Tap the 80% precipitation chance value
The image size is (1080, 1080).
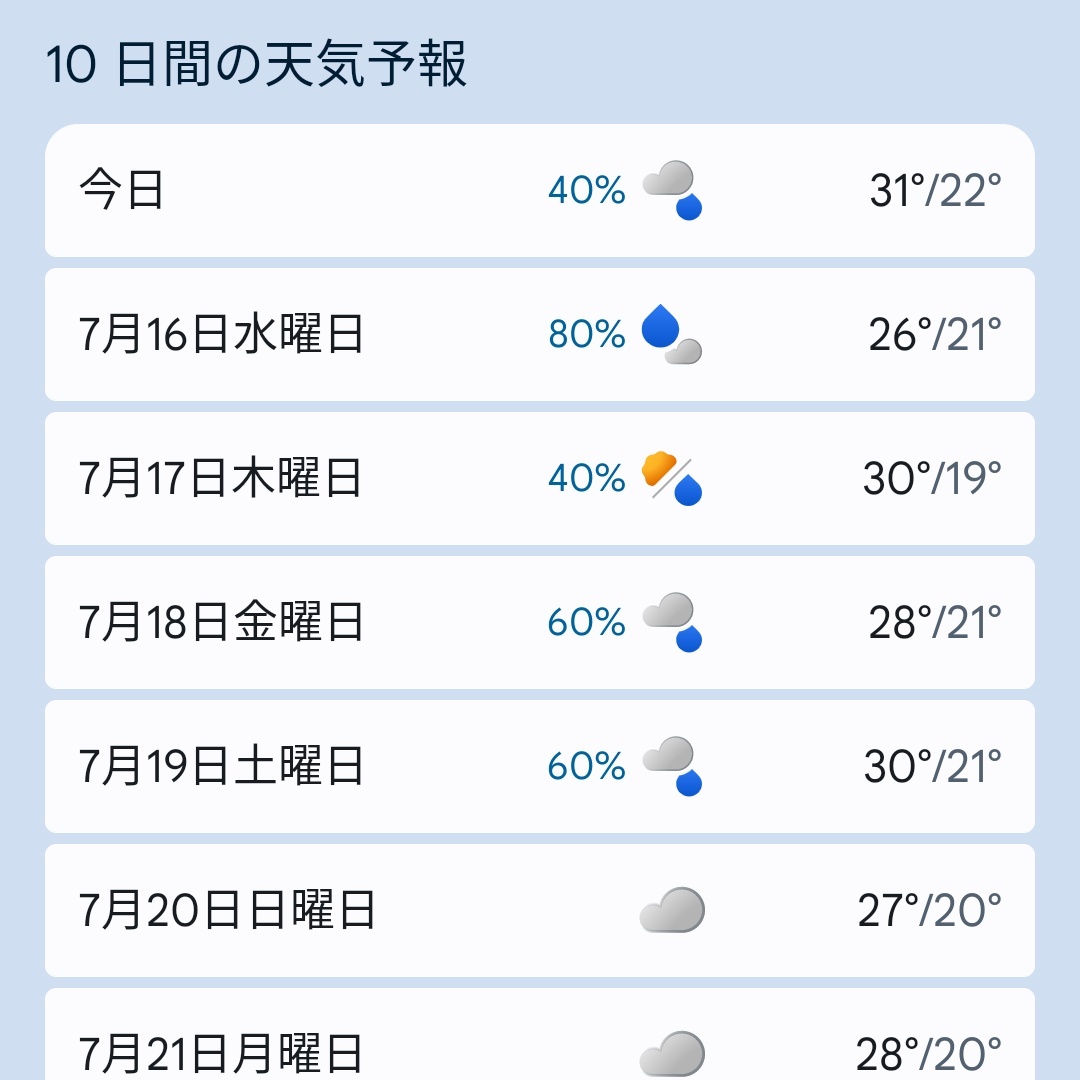(587, 334)
